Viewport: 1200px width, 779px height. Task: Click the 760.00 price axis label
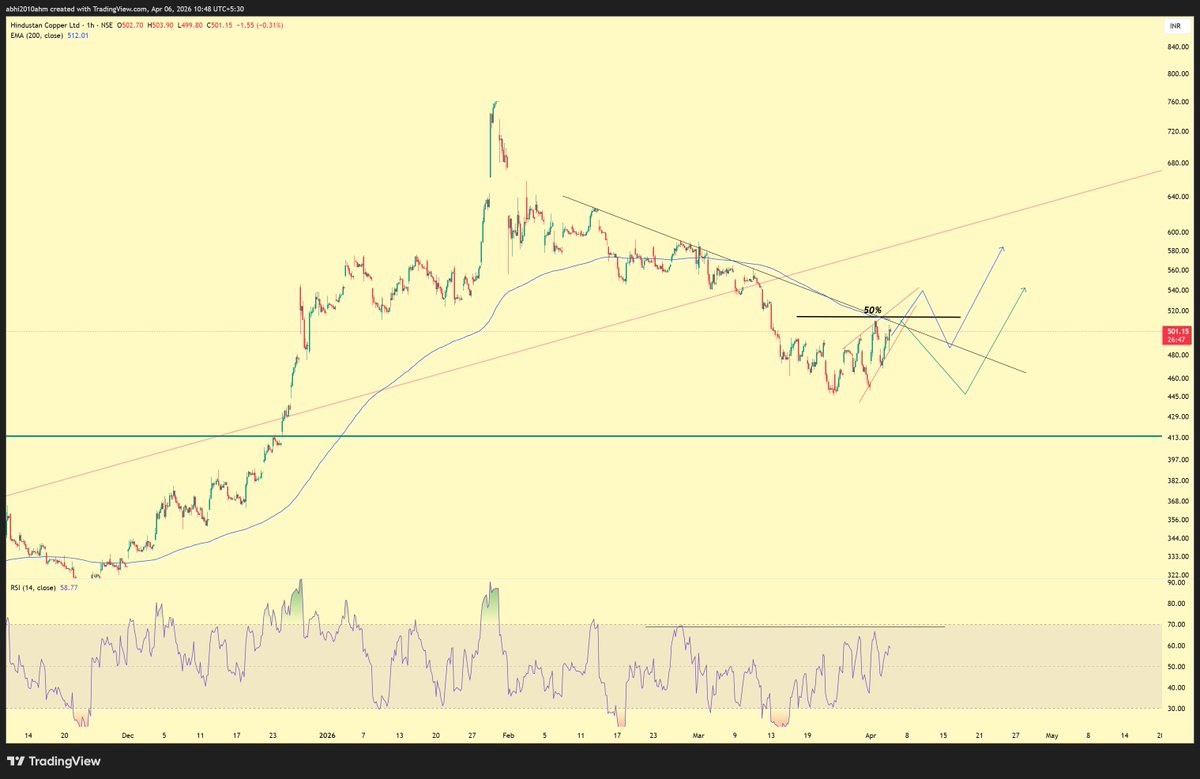pyautogui.click(x=1177, y=102)
